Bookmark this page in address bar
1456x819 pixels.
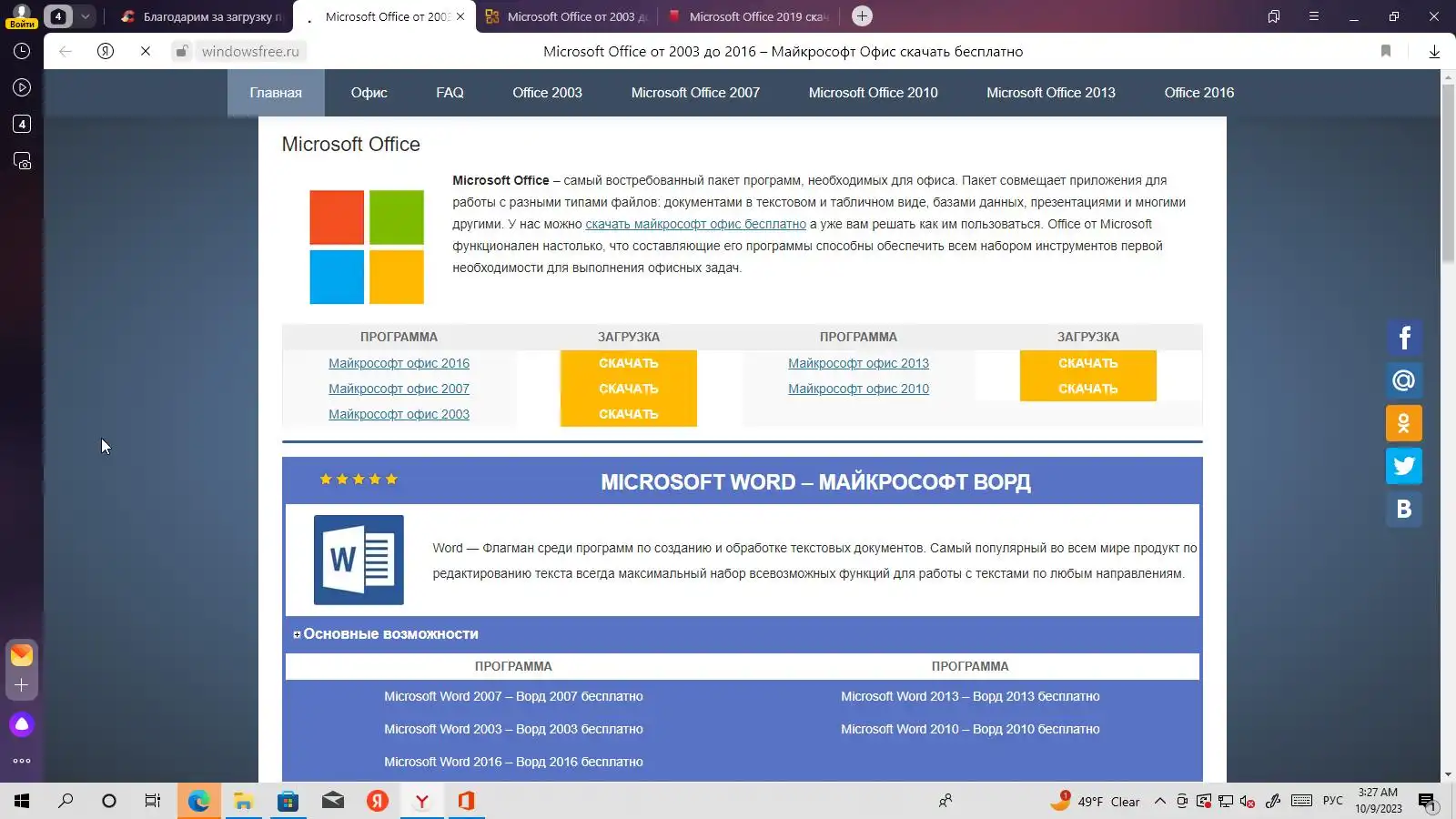click(1386, 52)
